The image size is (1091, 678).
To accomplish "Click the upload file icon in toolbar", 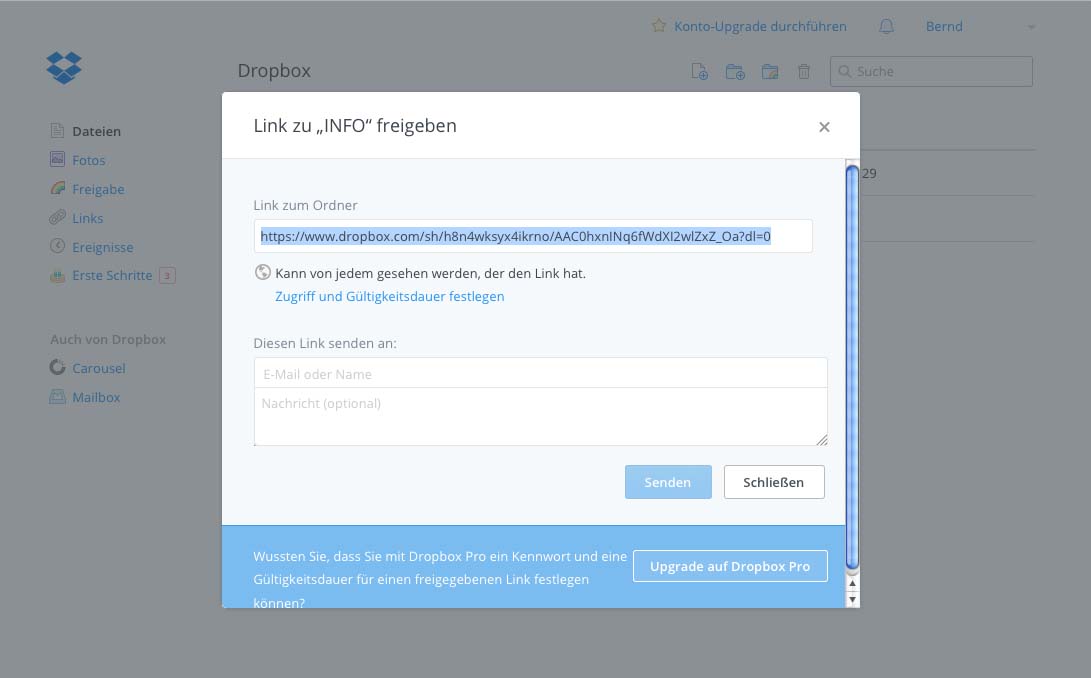I will [x=700, y=71].
